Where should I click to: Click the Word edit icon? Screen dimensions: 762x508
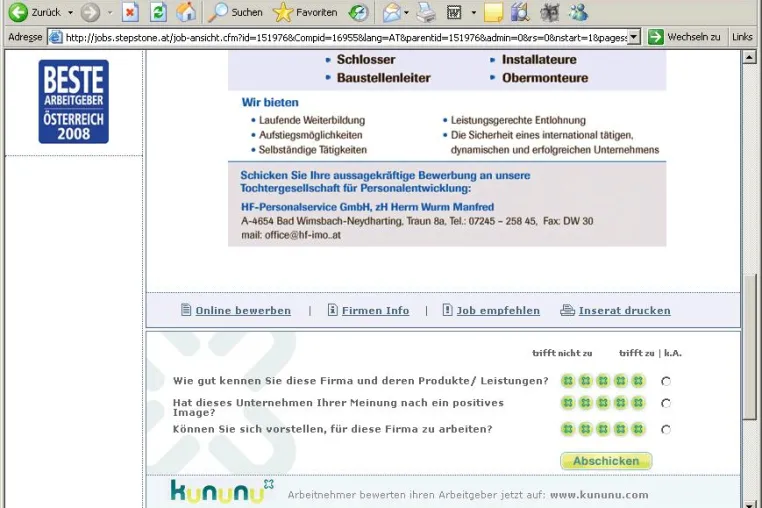(454, 12)
